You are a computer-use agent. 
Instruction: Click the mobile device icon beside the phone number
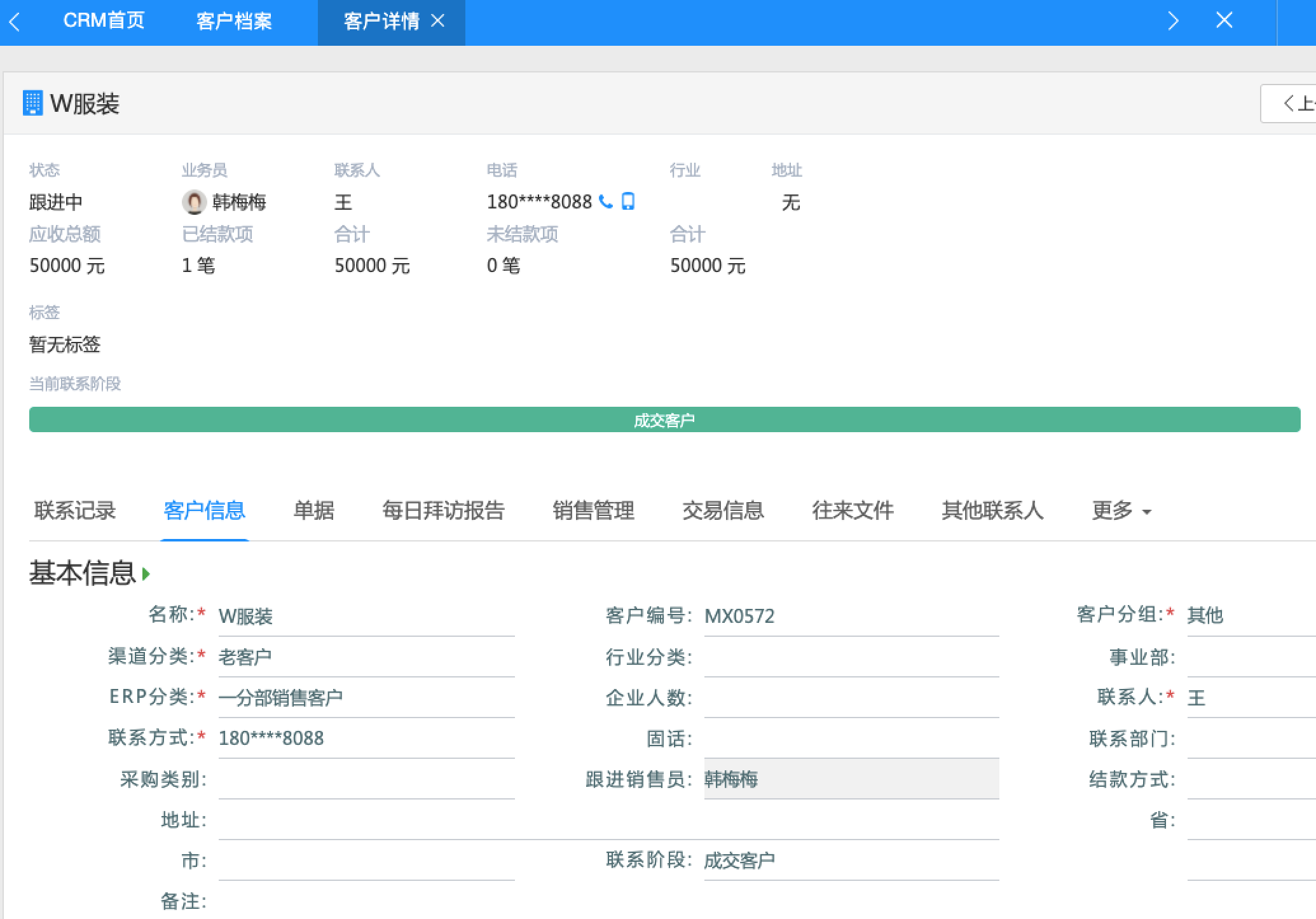coord(627,201)
